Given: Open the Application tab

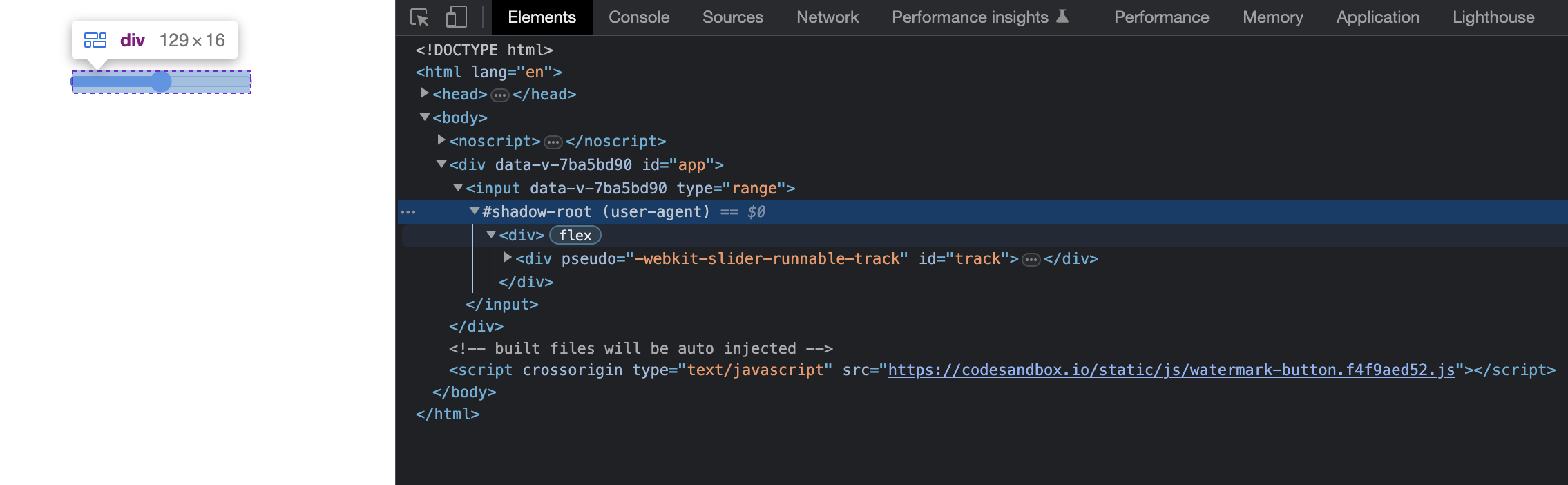Looking at the screenshot, I should point(1378,17).
